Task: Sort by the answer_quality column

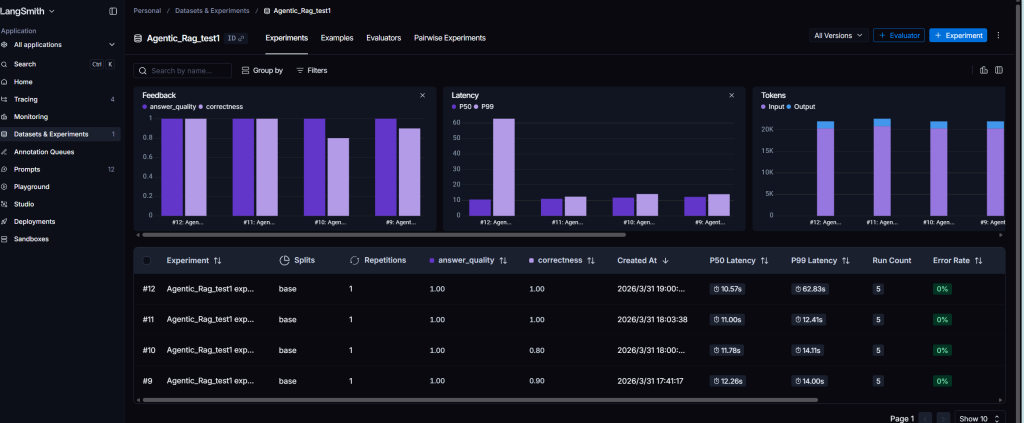Action: click(x=468, y=260)
